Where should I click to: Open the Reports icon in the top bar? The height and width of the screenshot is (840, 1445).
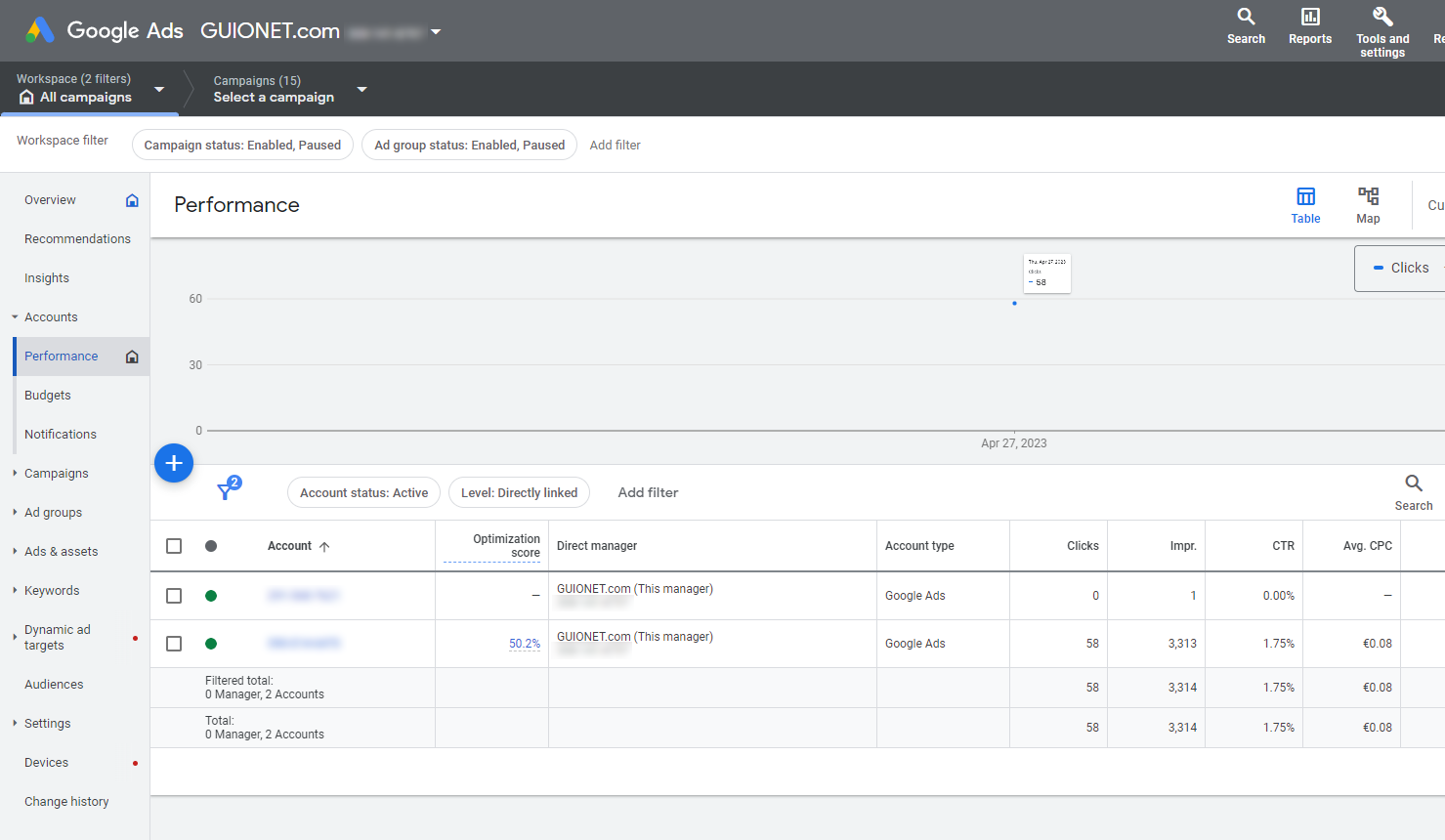[x=1310, y=17]
